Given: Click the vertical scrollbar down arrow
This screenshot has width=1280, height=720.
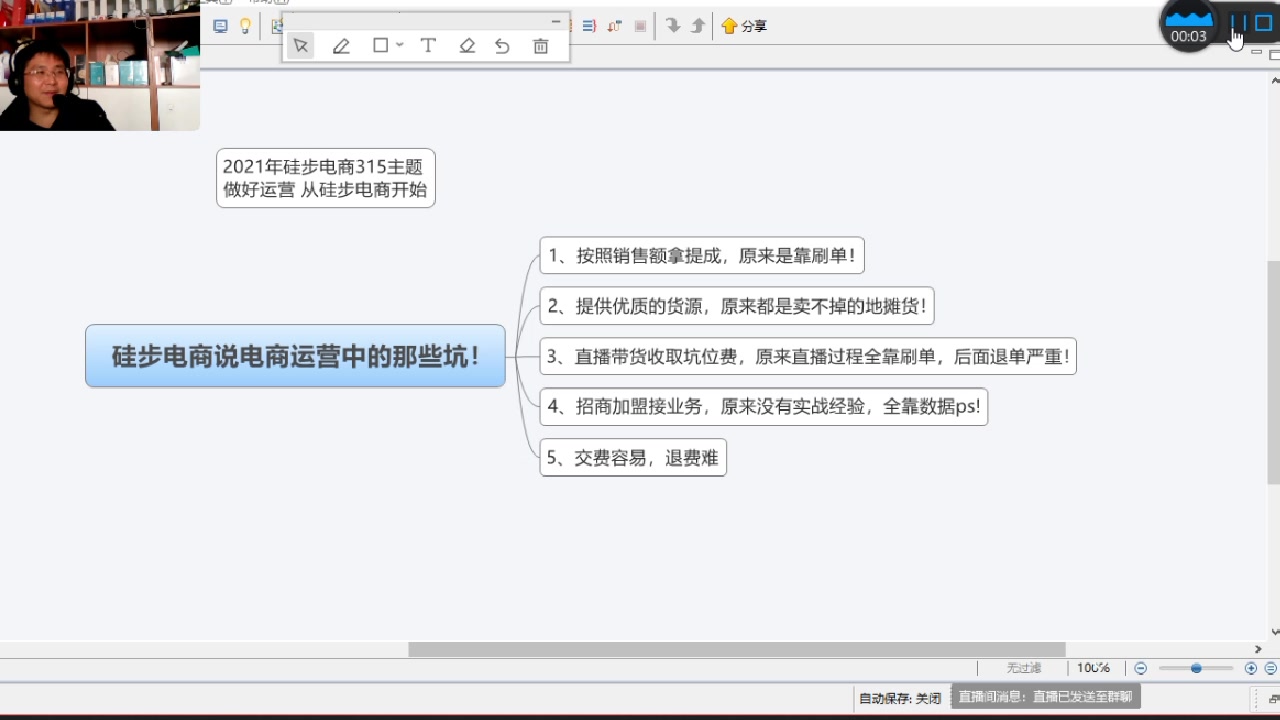Looking at the screenshot, I should [x=1274, y=632].
